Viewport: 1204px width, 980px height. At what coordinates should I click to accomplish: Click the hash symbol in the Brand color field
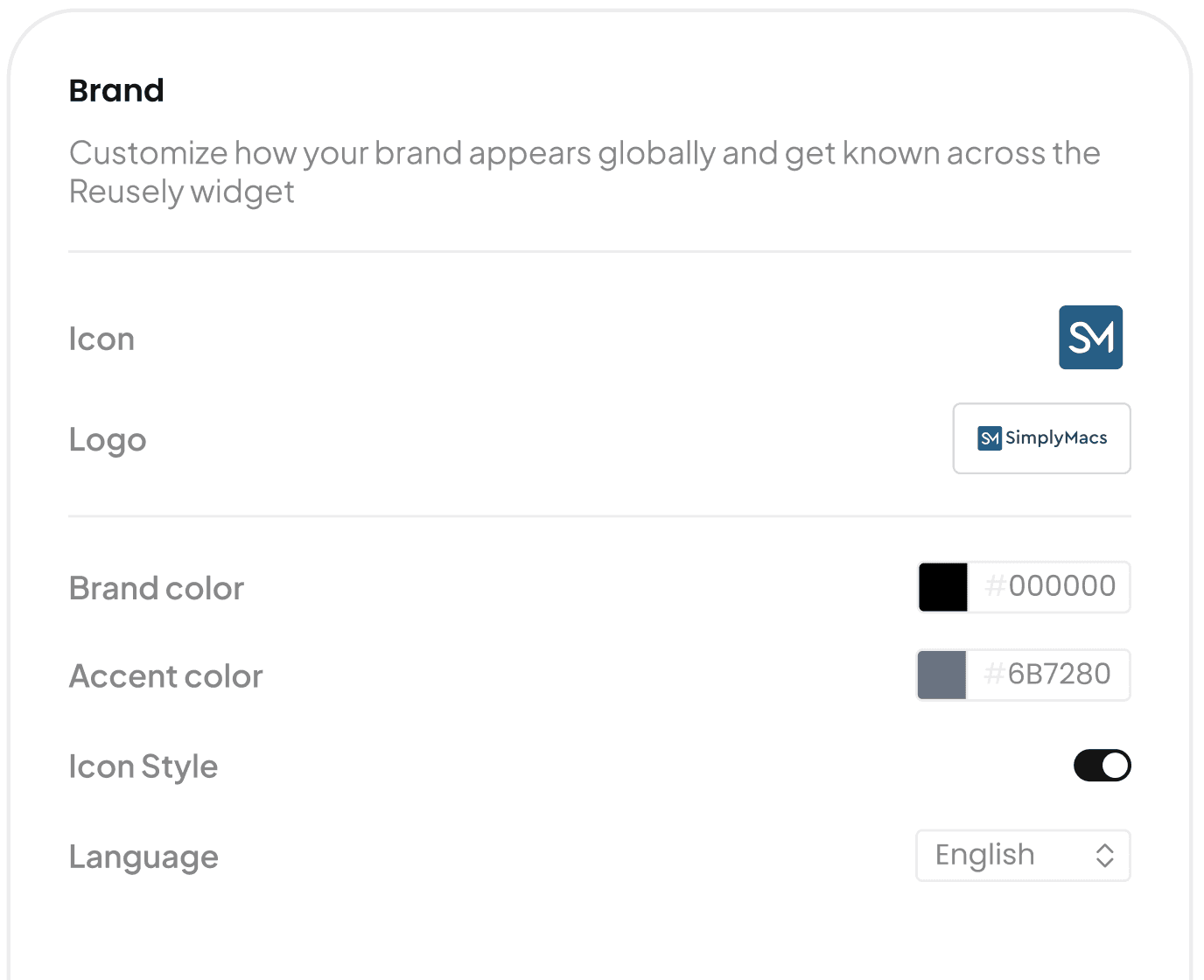click(995, 586)
